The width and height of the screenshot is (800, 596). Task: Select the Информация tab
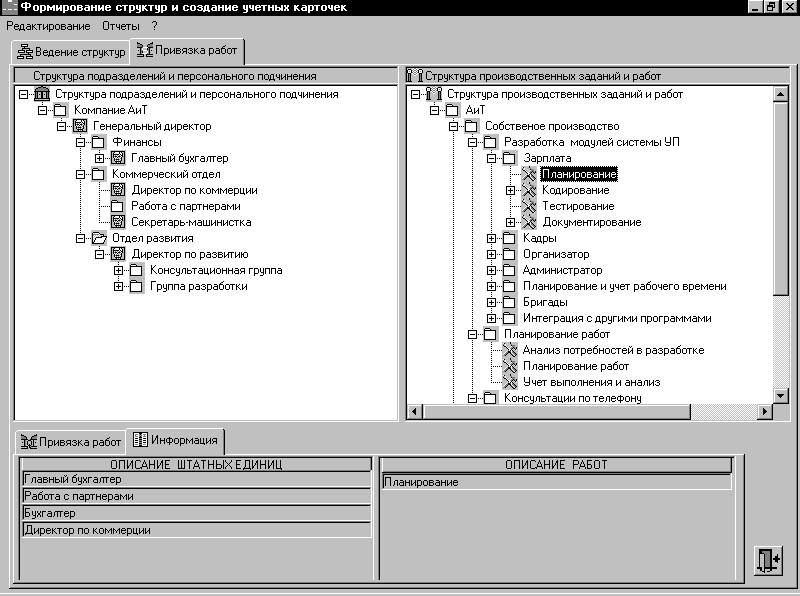pos(176,440)
